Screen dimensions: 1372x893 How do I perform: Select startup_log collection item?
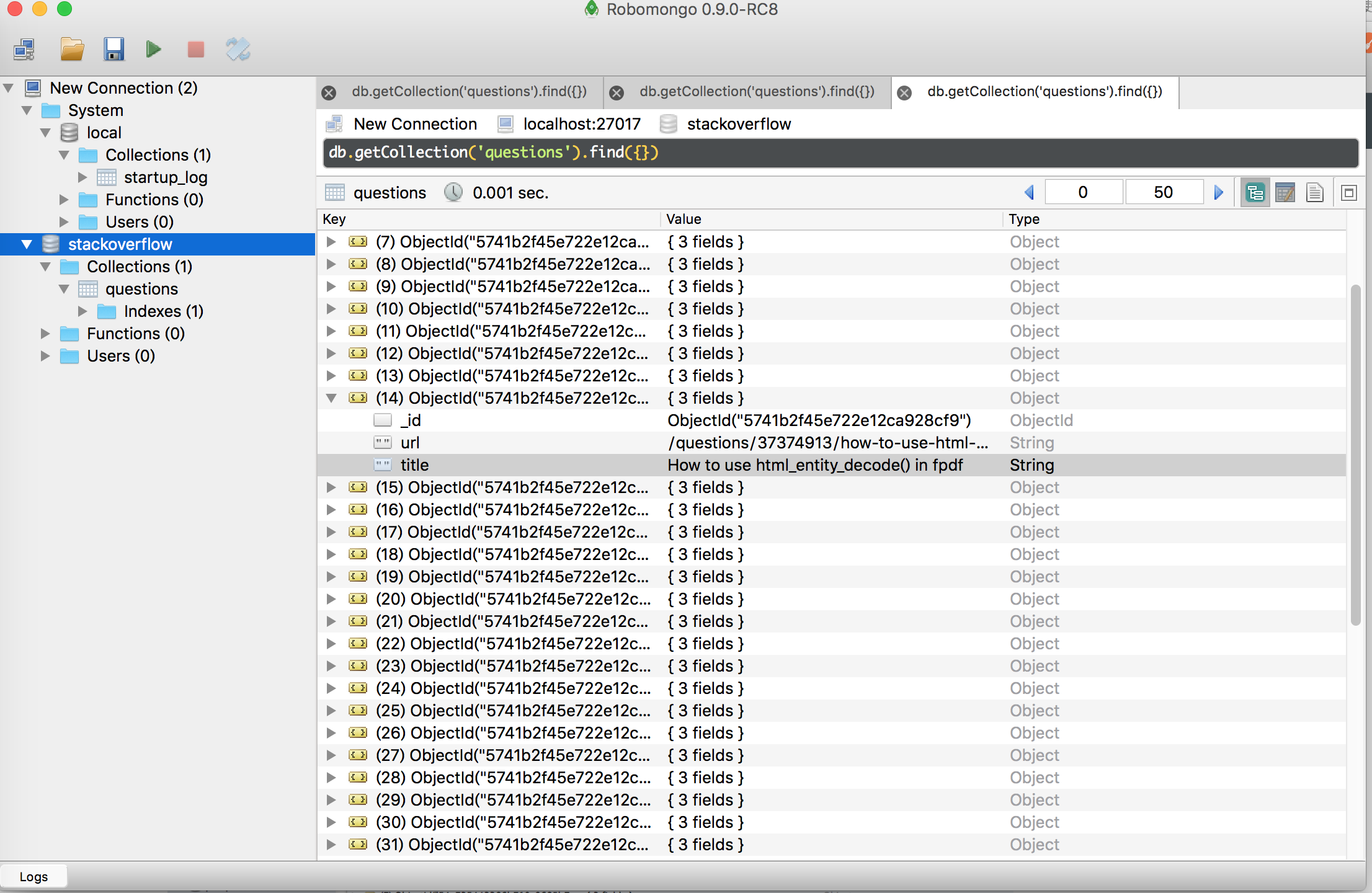[166, 177]
